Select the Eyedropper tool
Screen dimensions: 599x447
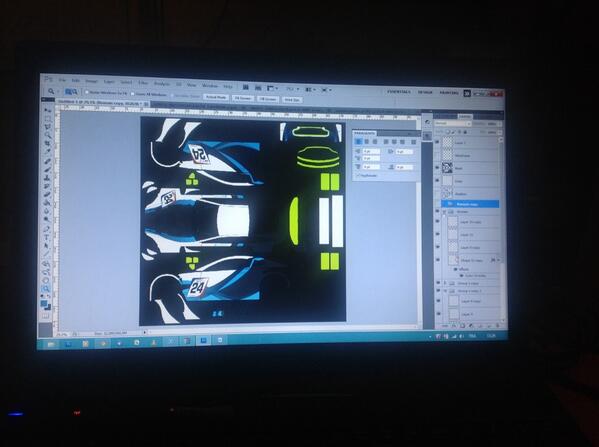click(47, 152)
